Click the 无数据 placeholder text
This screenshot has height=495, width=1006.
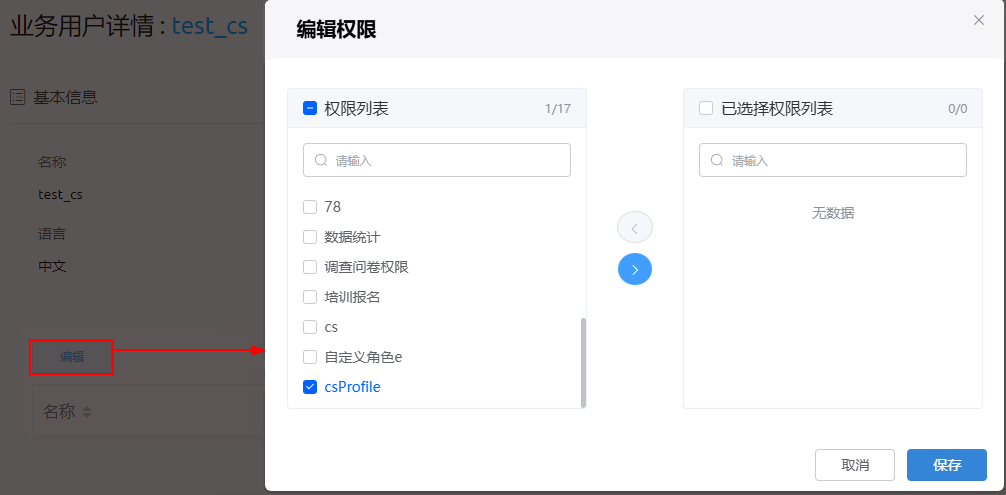[833, 214]
